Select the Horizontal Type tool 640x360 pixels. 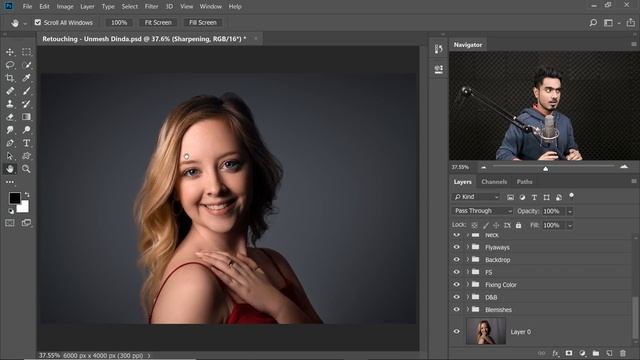(x=27, y=143)
